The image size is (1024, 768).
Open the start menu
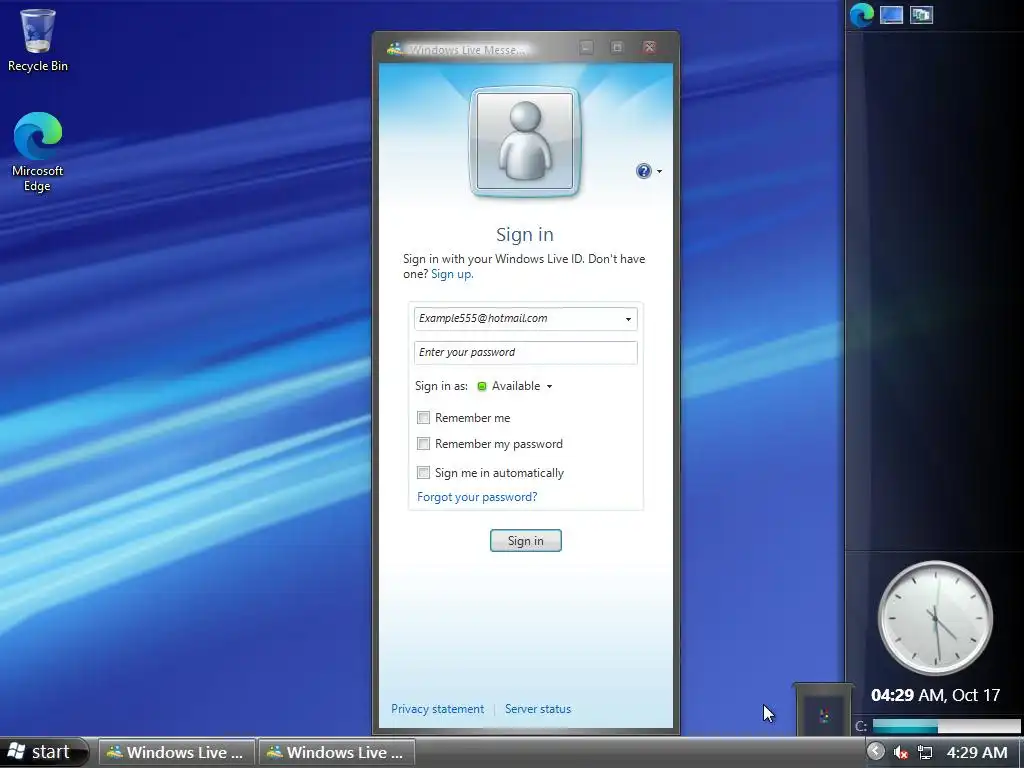tap(44, 752)
